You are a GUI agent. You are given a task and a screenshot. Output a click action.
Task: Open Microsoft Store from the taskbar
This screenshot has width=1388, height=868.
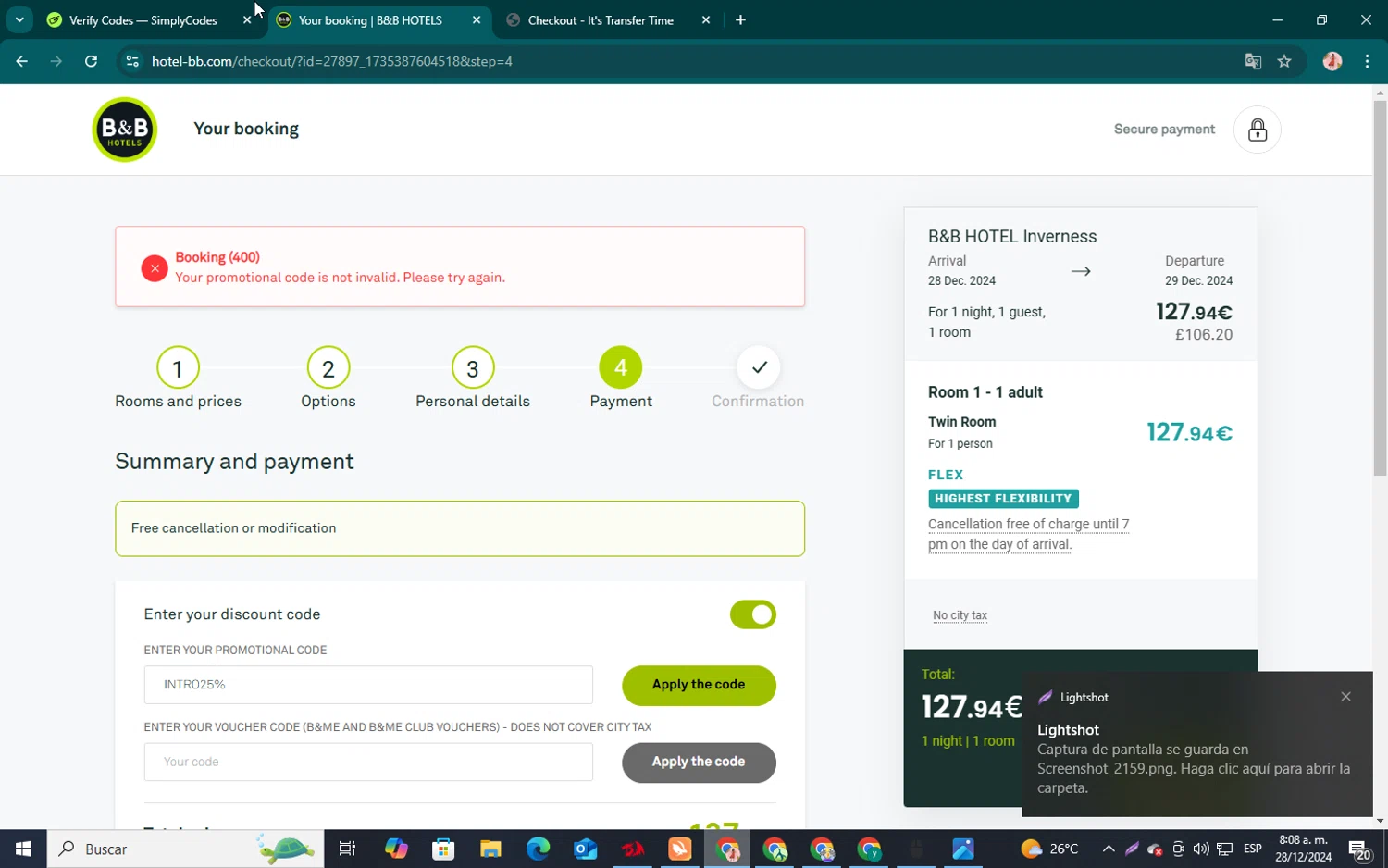443,849
